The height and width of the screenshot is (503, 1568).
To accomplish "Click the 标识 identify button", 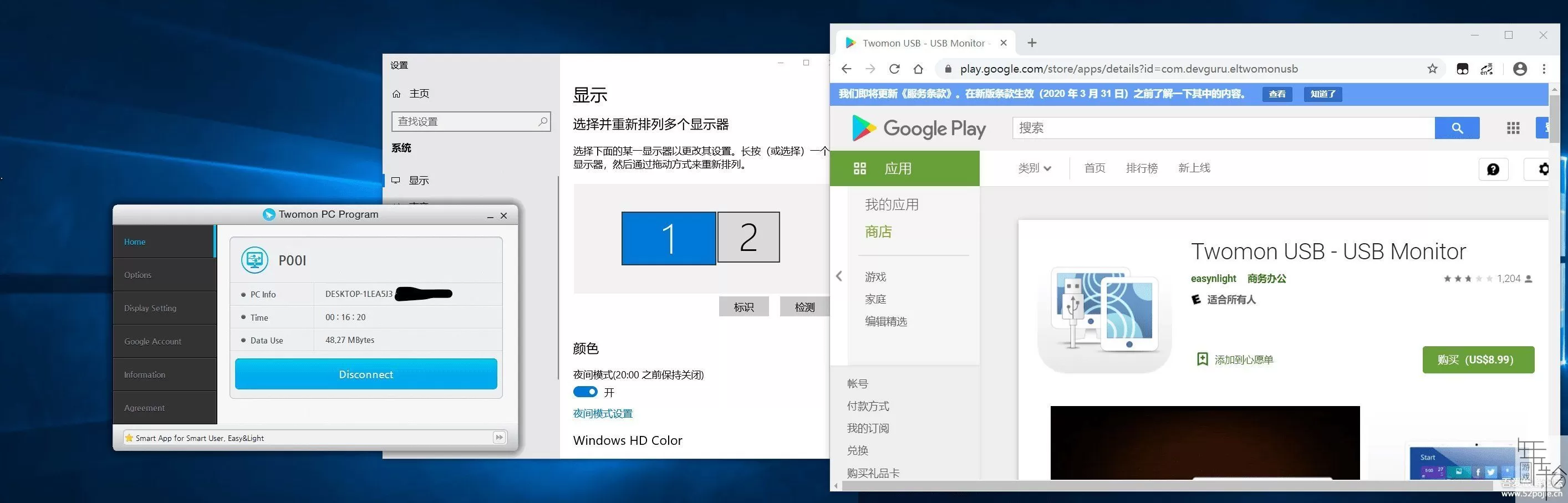I will tap(743, 306).
